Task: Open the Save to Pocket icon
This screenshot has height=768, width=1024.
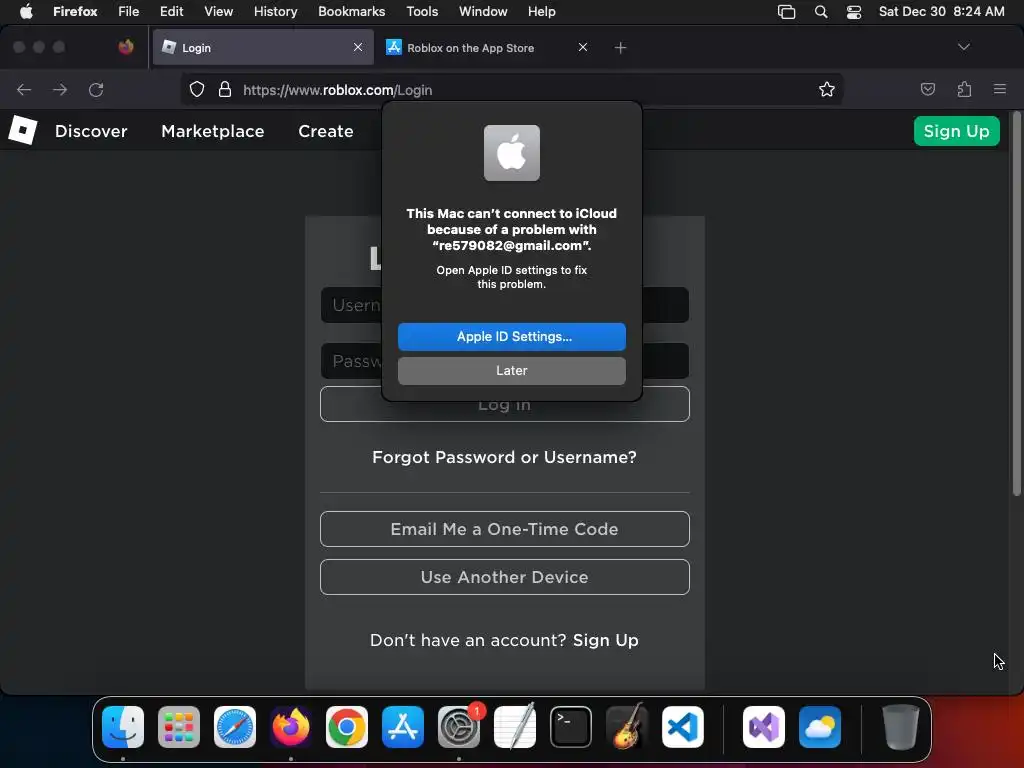Action: pyautogui.click(x=927, y=89)
